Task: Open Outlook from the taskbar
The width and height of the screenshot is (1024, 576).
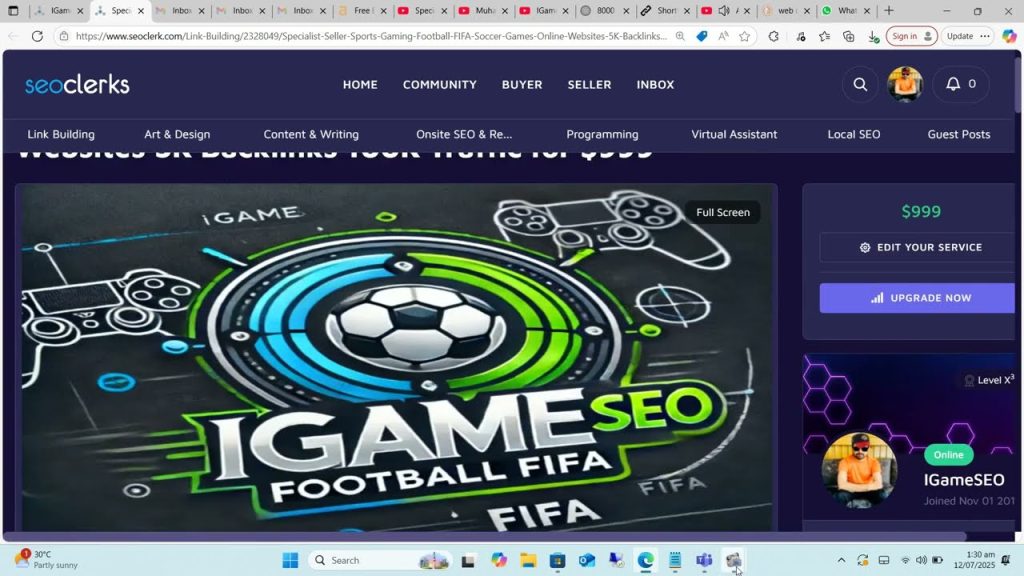Action: point(586,560)
